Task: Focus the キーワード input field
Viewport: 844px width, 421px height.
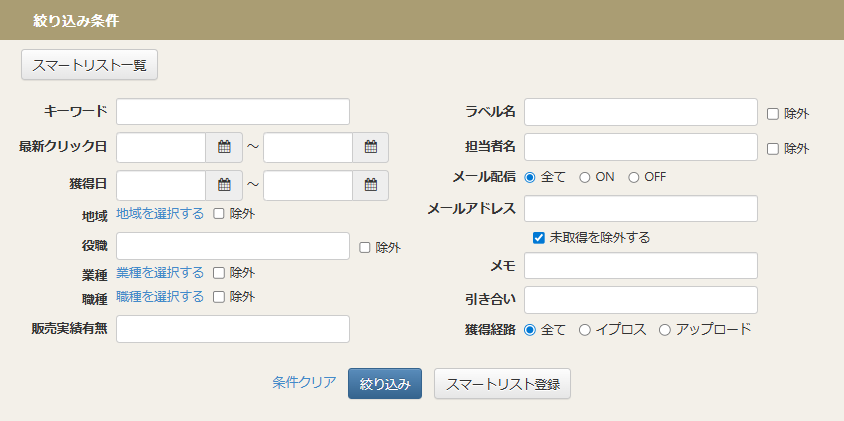Action: point(233,111)
